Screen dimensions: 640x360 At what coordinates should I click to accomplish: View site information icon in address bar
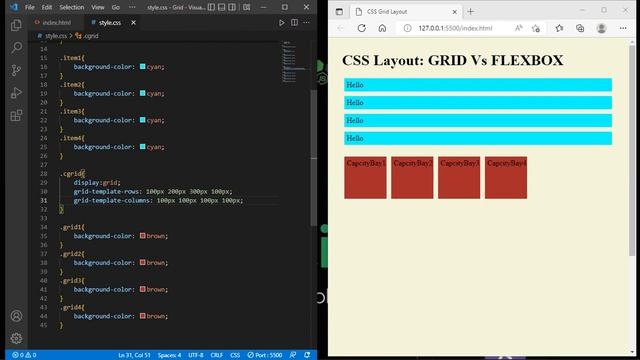click(407, 28)
